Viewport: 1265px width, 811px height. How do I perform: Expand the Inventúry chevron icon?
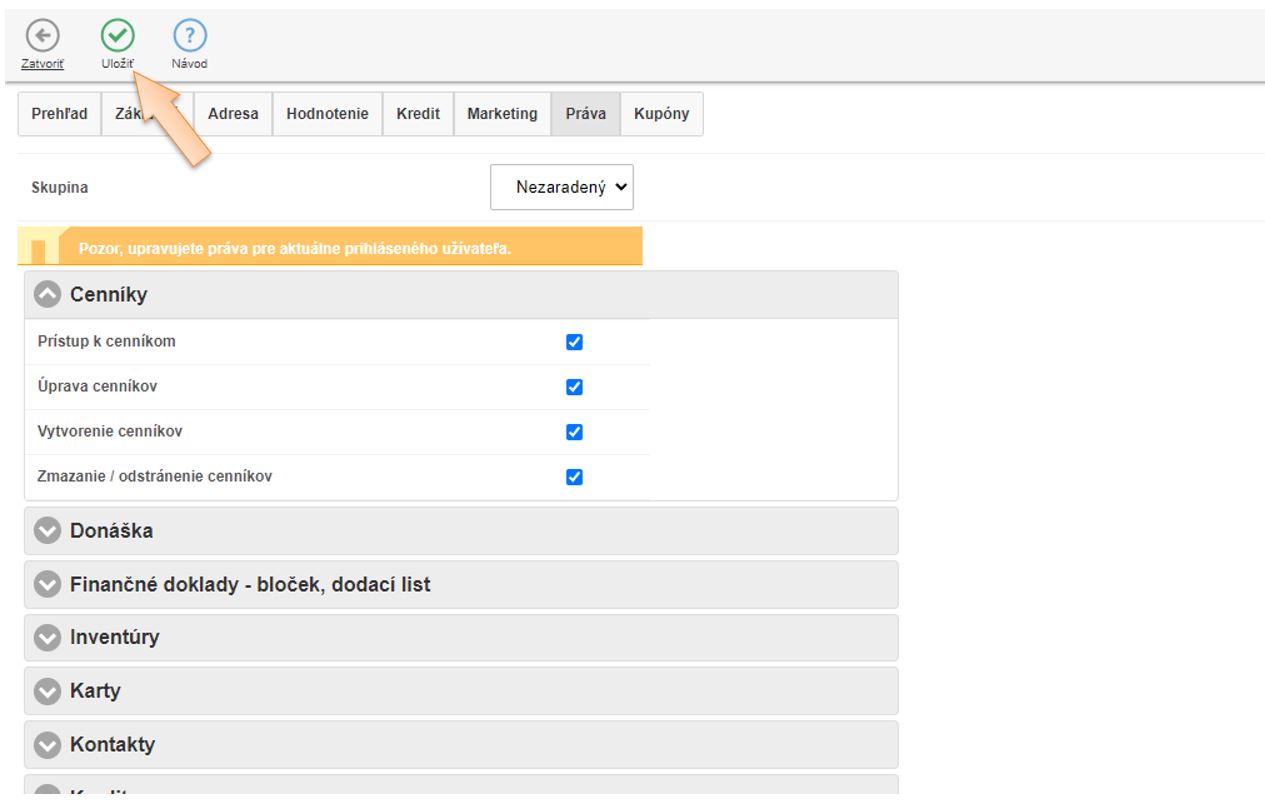click(x=47, y=637)
